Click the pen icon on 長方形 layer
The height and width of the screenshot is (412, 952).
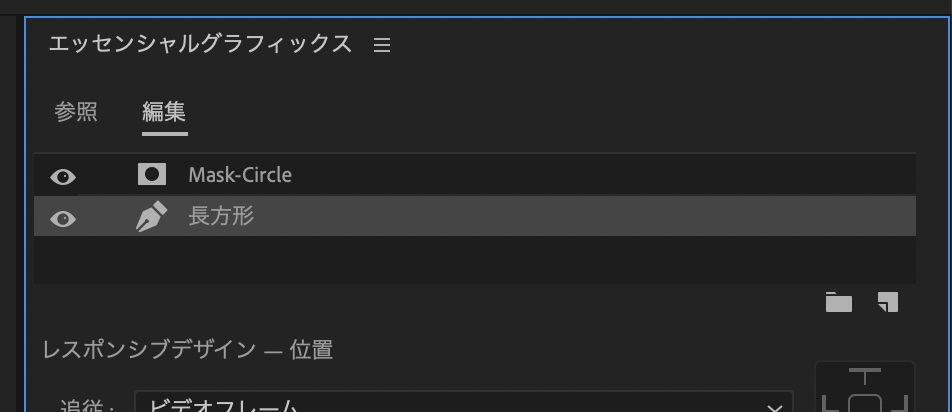tap(151, 217)
